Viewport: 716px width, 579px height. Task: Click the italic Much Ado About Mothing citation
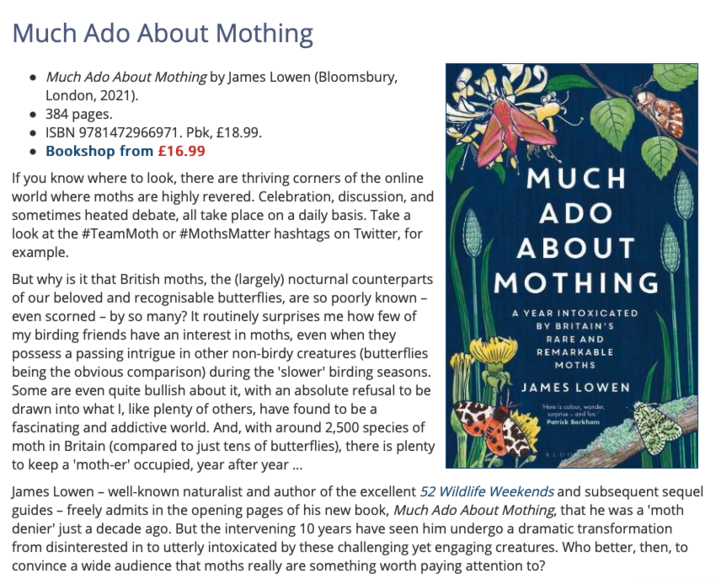pyautogui.click(x=126, y=77)
